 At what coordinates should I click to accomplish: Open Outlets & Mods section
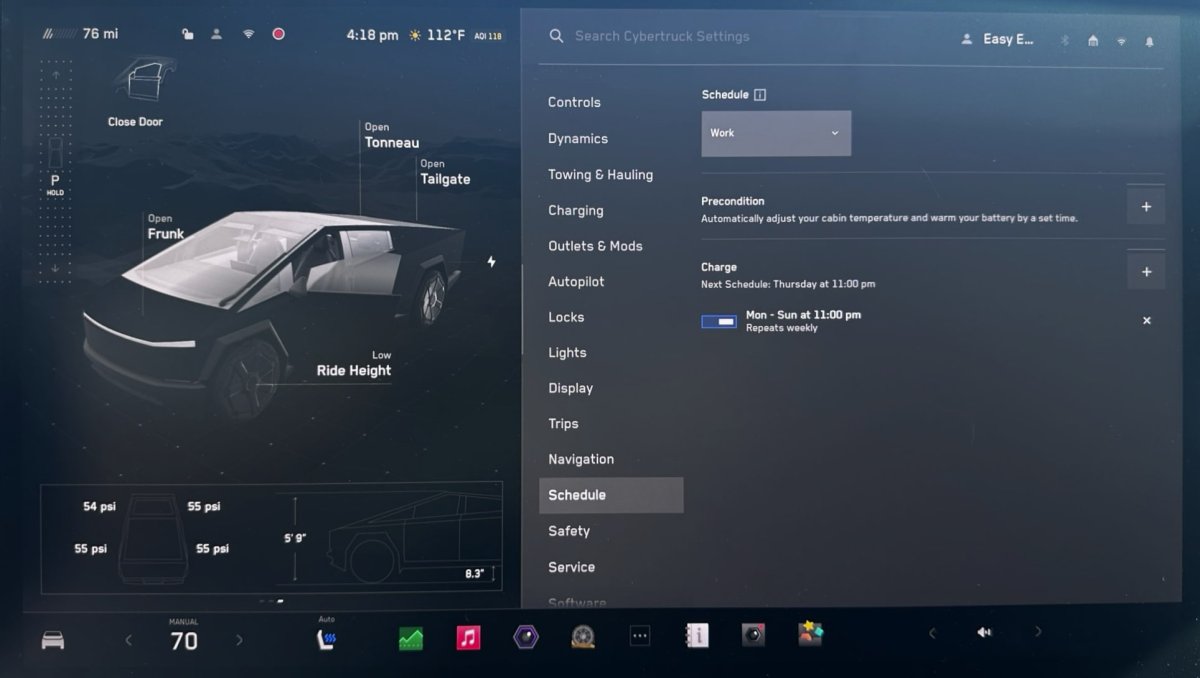pos(595,246)
